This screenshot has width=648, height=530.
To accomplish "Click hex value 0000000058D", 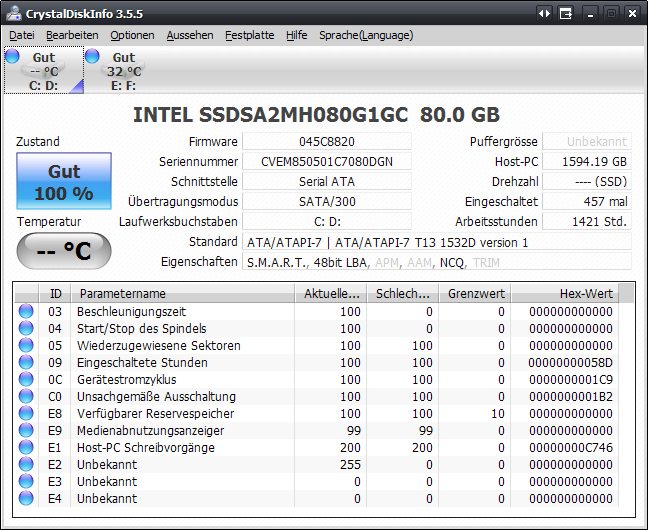I will (x=570, y=363).
